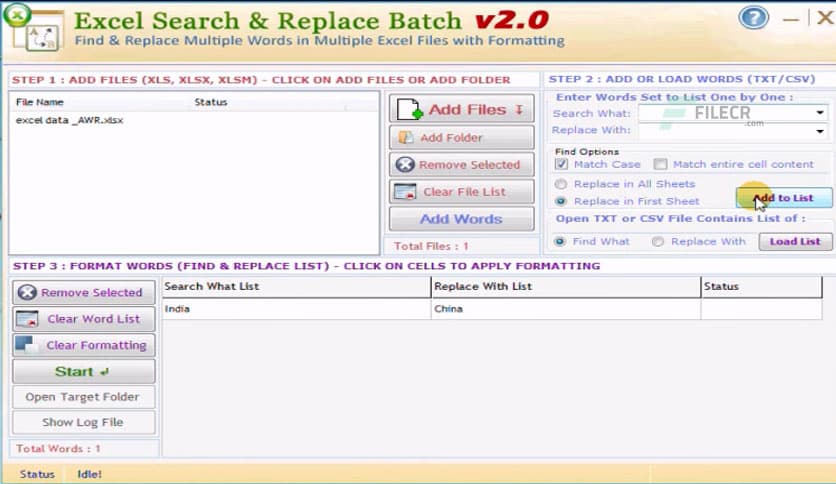Select Replace in All Sheets option

(560, 184)
